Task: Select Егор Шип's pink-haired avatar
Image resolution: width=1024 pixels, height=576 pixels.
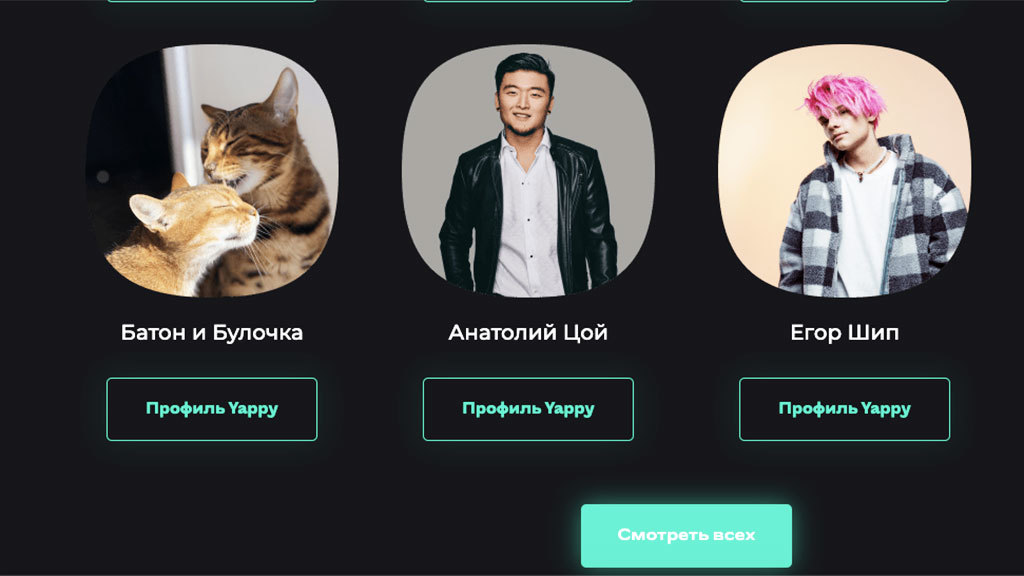Action: coord(844,170)
